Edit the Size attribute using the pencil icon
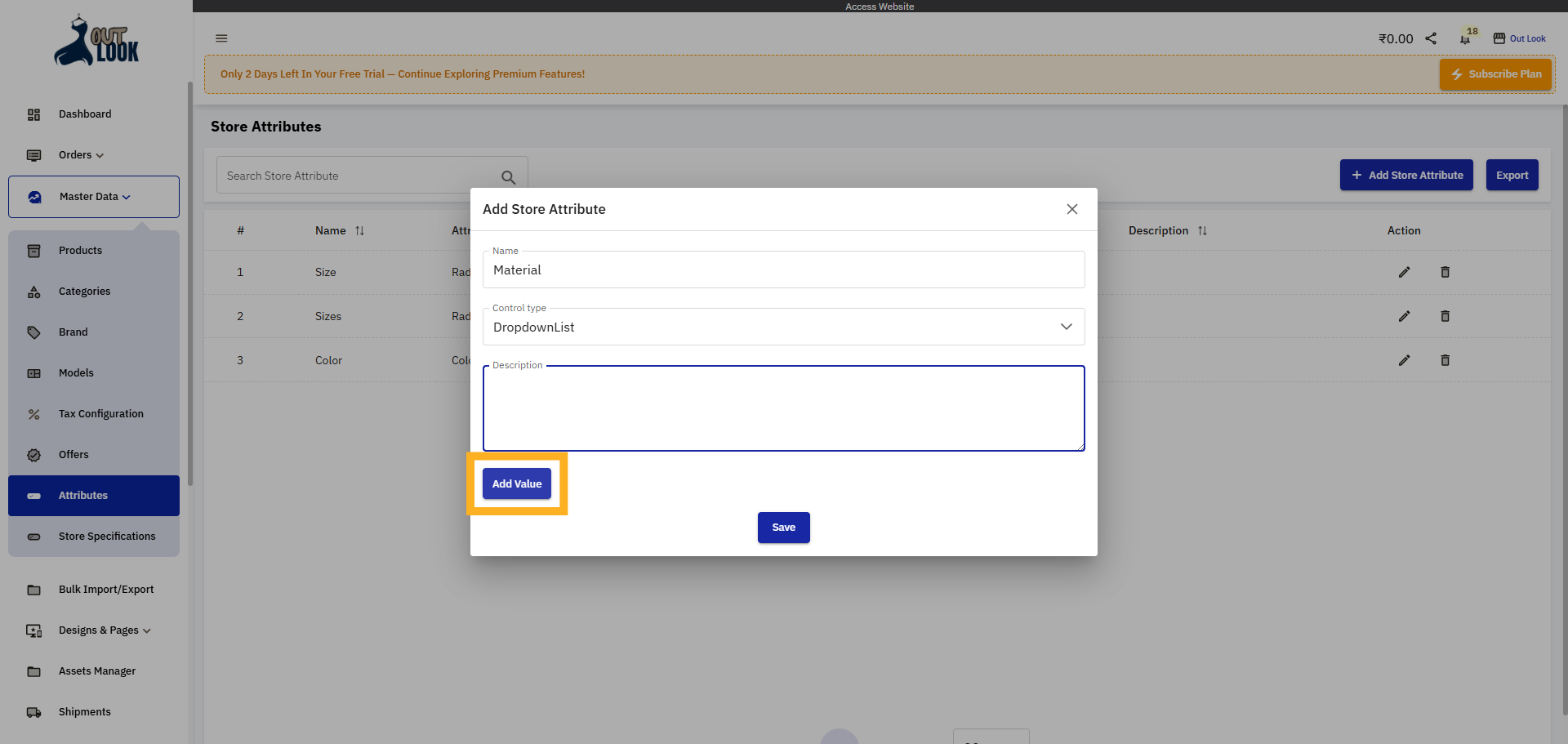 pyautogui.click(x=1405, y=272)
